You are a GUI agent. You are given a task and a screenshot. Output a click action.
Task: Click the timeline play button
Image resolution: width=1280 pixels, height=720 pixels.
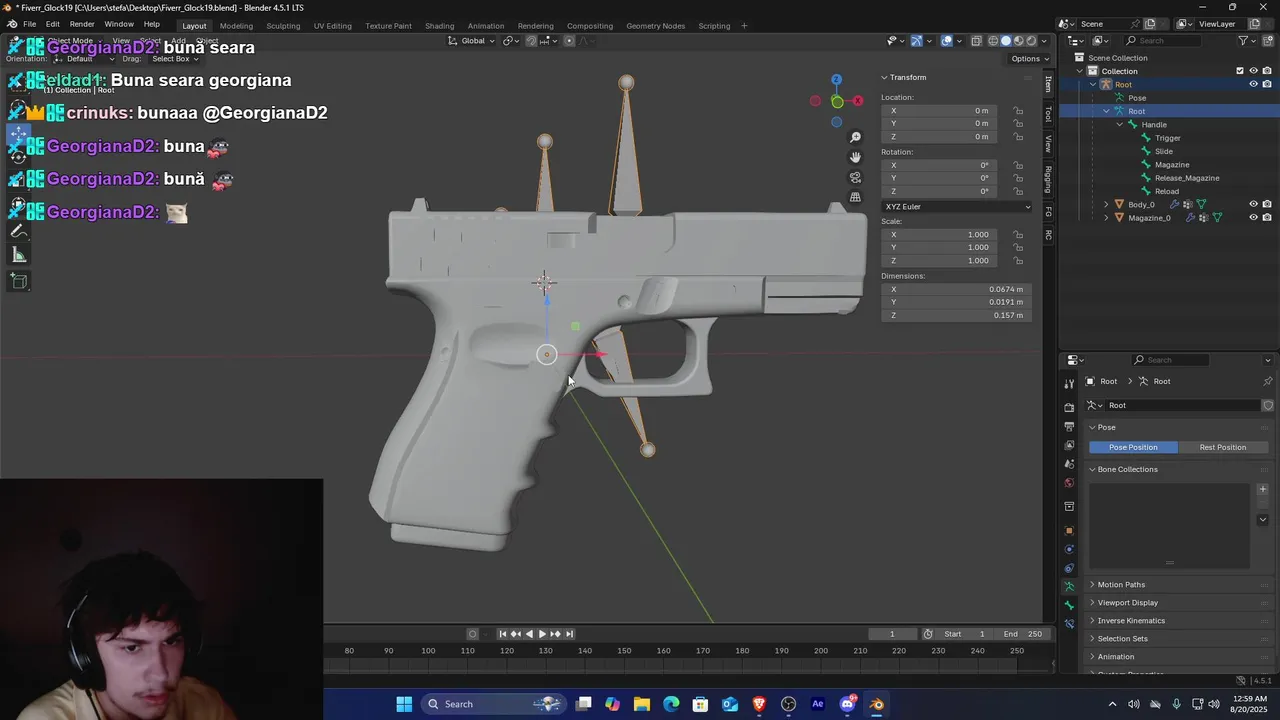pos(542,634)
